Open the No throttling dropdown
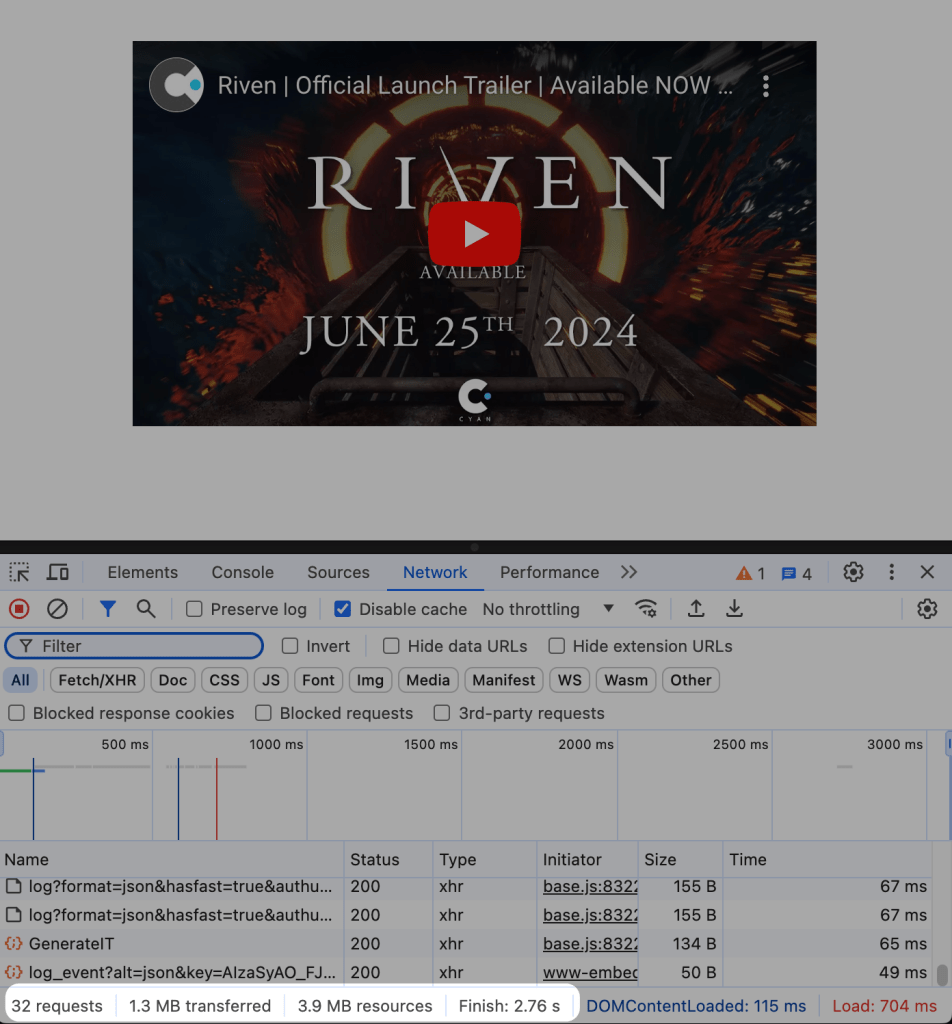The image size is (952, 1024). [548, 609]
